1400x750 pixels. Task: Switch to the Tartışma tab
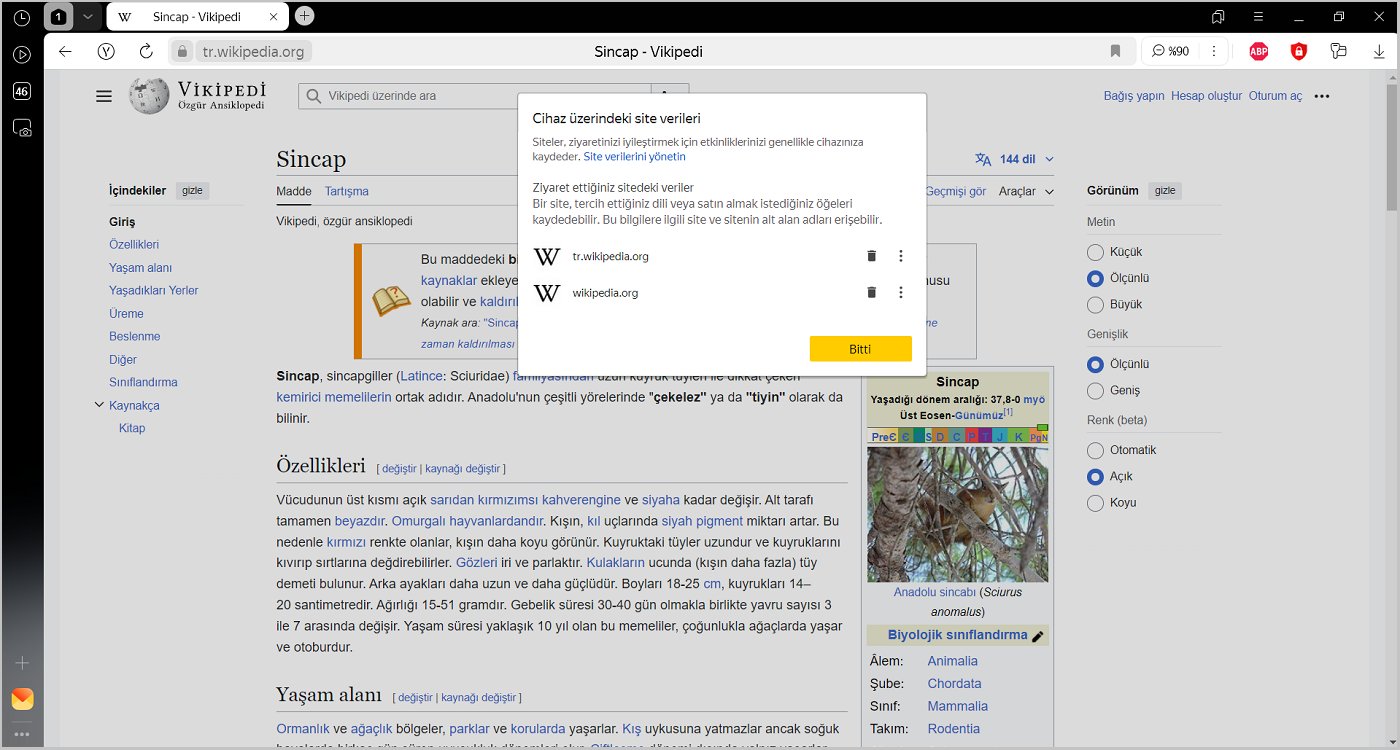point(347,191)
